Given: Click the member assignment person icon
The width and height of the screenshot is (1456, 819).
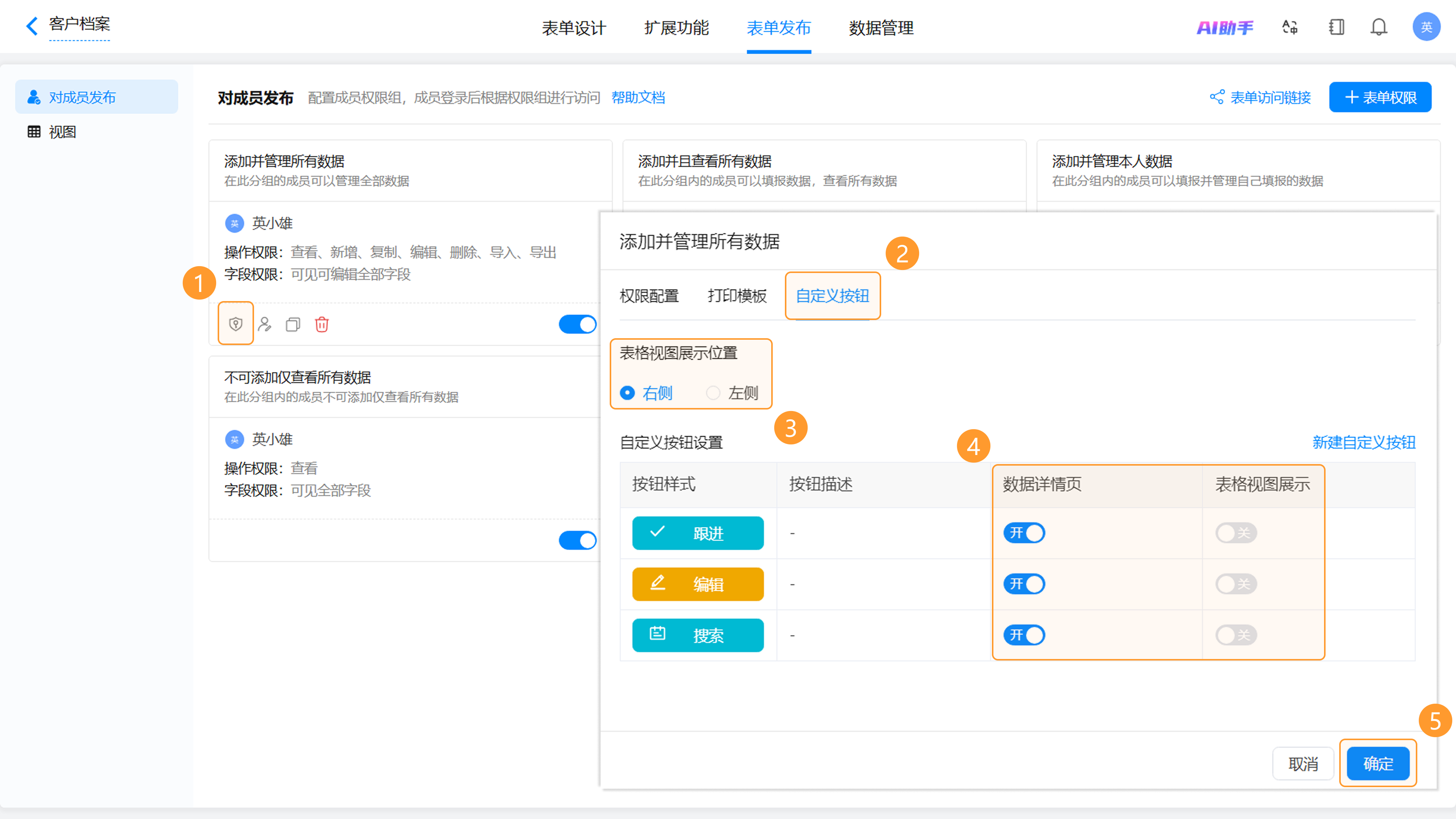Looking at the screenshot, I should (x=265, y=324).
